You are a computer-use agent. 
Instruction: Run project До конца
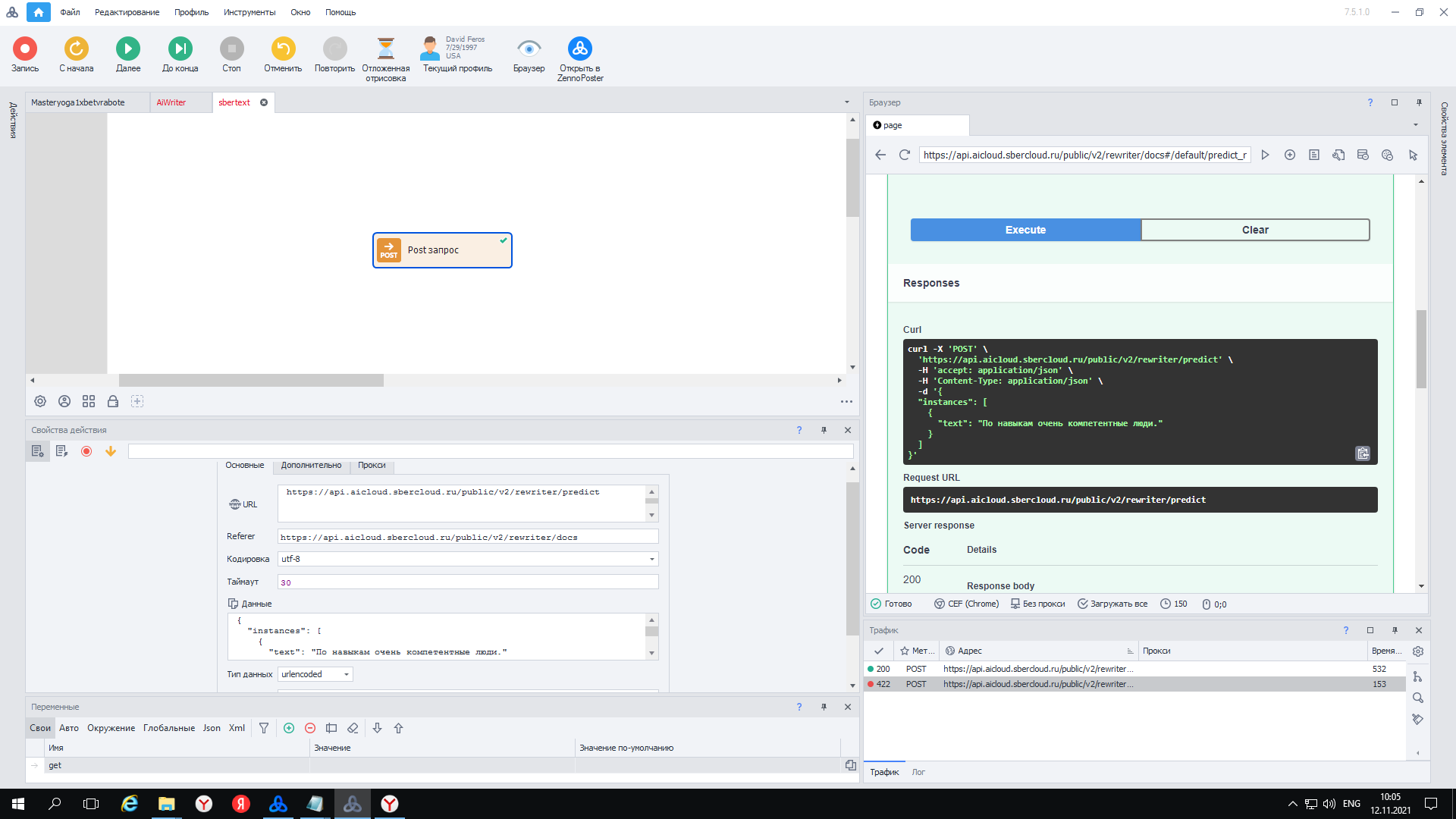180,49
